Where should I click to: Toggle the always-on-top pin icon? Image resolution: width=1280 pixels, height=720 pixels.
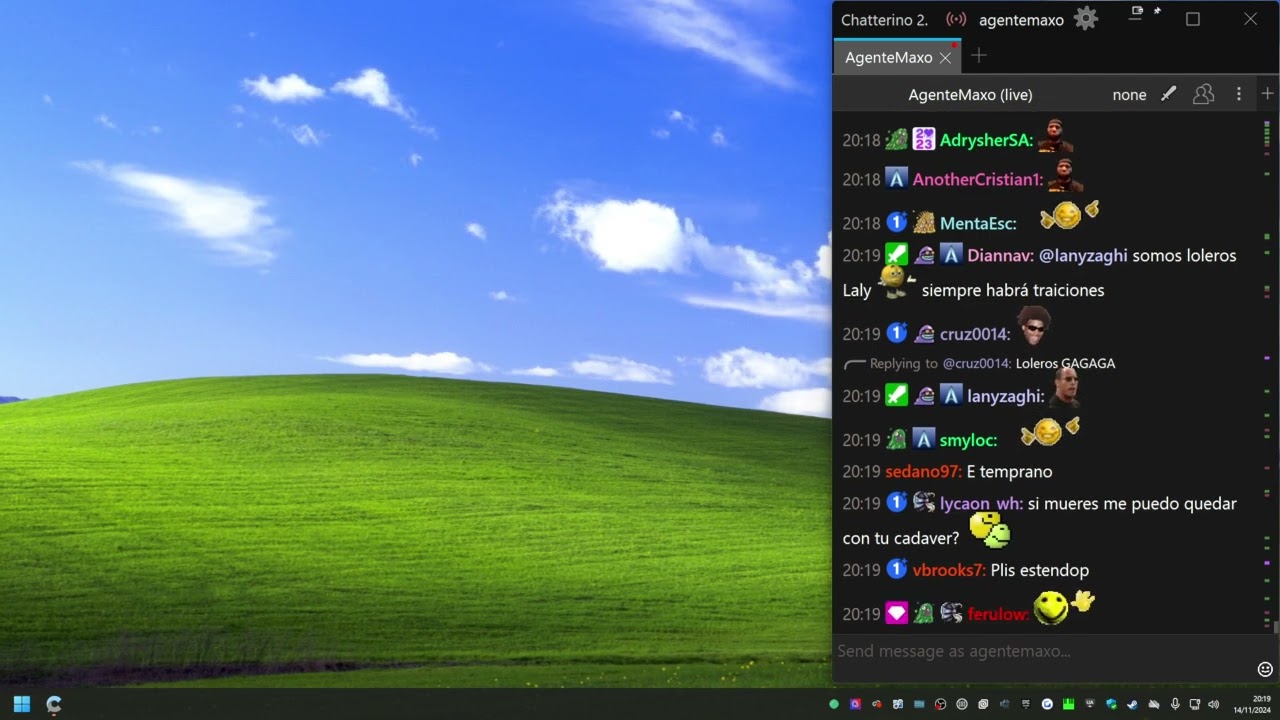coord(1157,11)
